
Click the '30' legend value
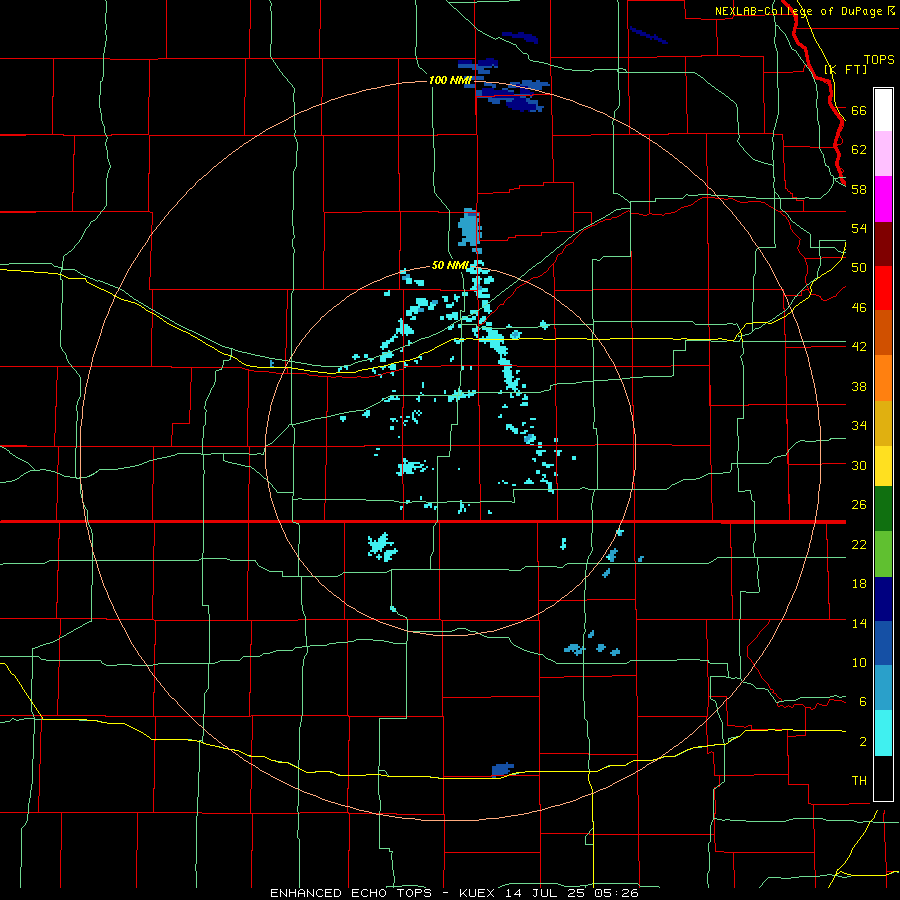[859, 465]
